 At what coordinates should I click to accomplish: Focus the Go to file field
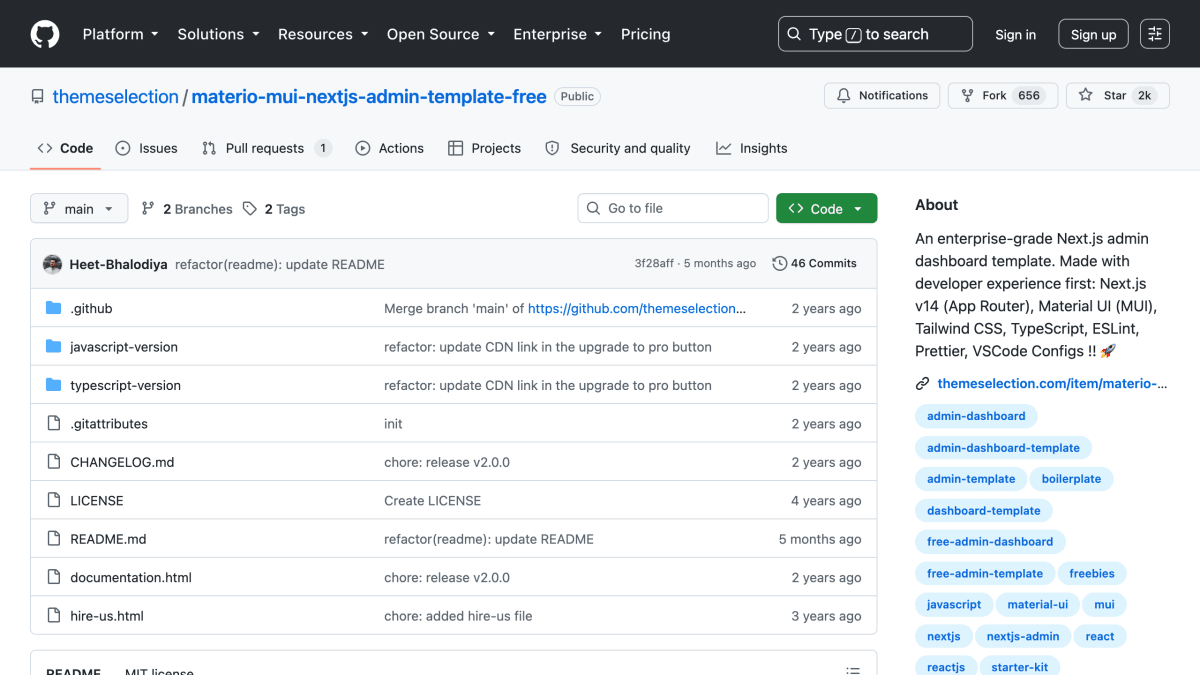coord(673,208)
